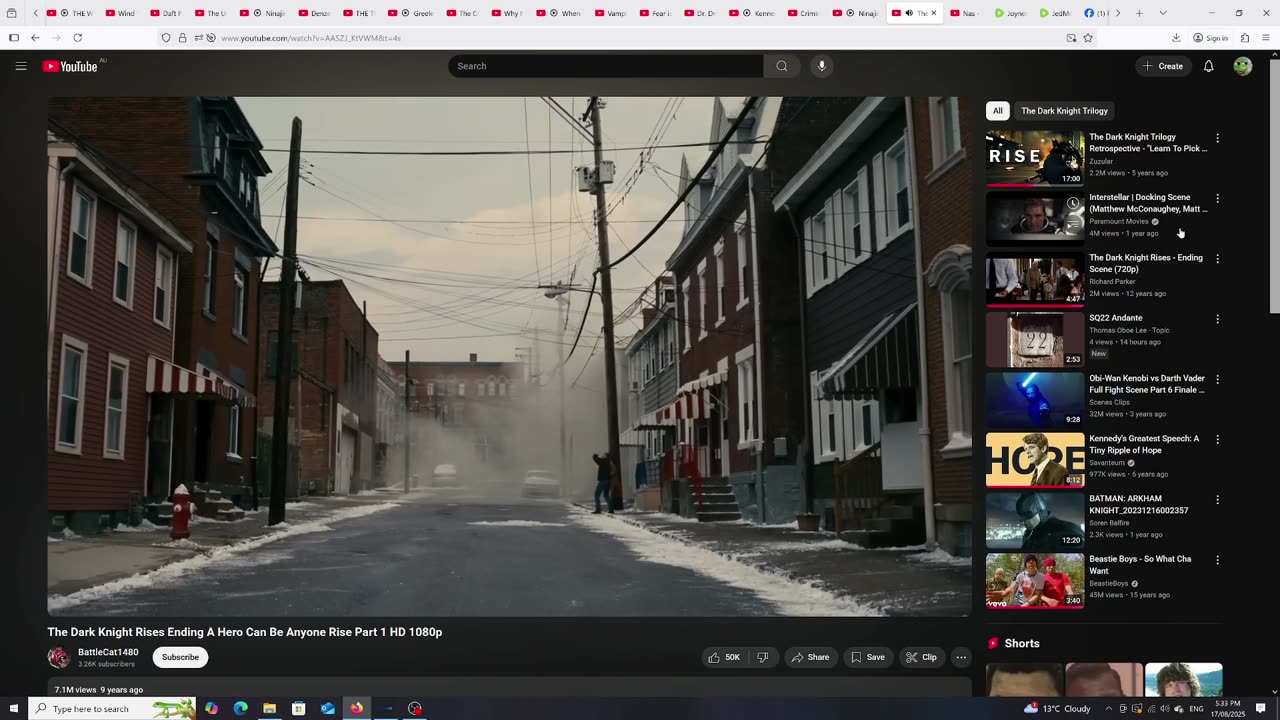Open 'Kennedy's Greatest Speech' video title
The width and height of the screenshot is (1280, 720).
(1144, 444)
